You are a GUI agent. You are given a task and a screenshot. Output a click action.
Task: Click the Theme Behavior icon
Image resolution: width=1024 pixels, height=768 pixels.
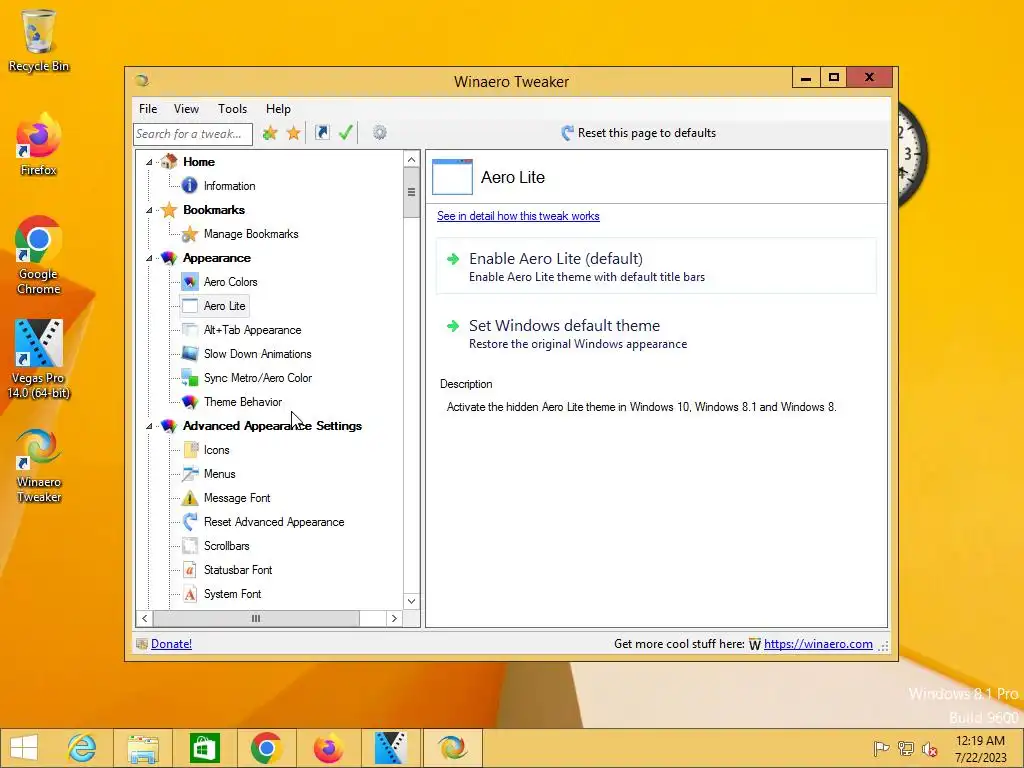(189, 402)
